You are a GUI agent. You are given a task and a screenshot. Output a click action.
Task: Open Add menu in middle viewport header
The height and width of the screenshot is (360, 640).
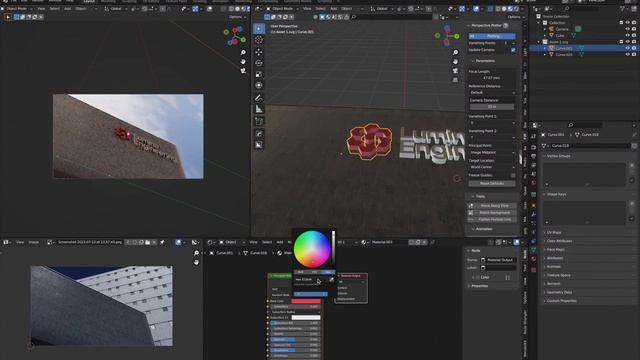[333, 9]
